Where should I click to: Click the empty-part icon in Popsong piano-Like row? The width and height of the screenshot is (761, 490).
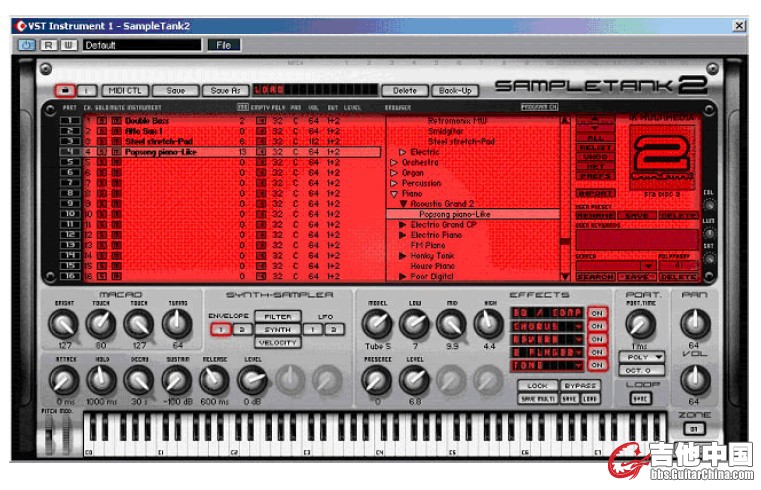(261, 152)
